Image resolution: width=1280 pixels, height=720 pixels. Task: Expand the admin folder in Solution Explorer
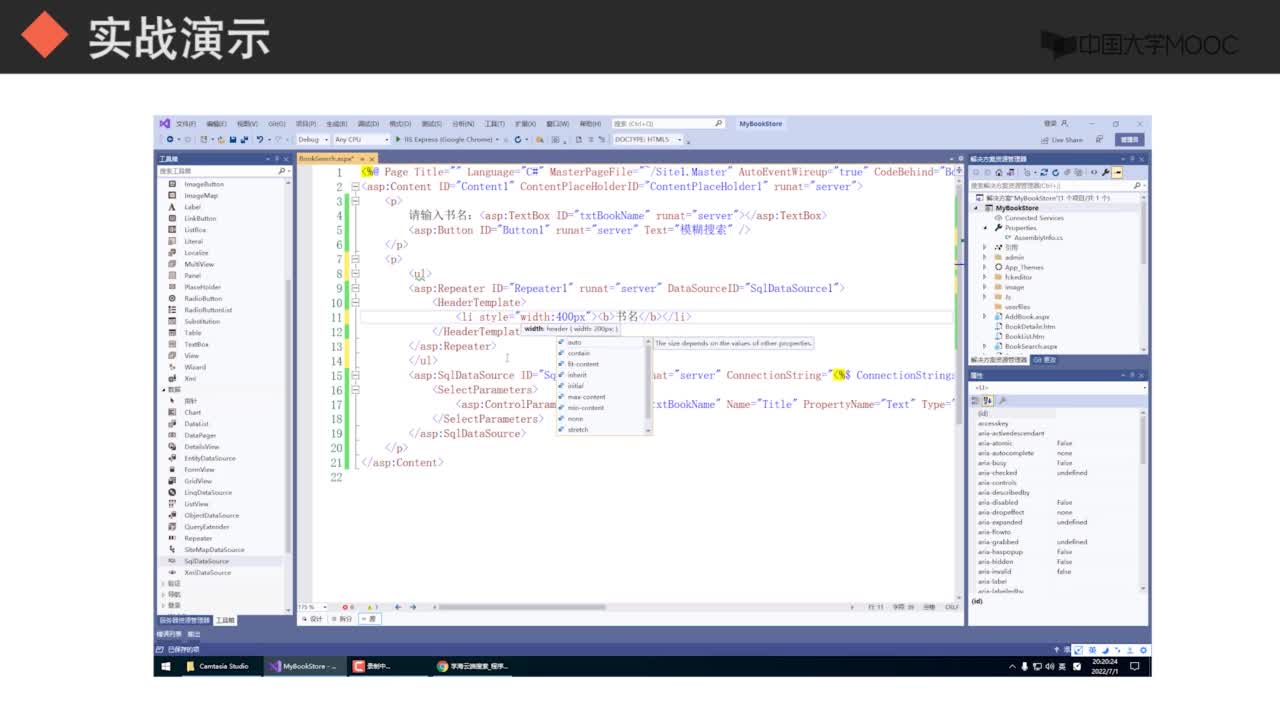984,257
